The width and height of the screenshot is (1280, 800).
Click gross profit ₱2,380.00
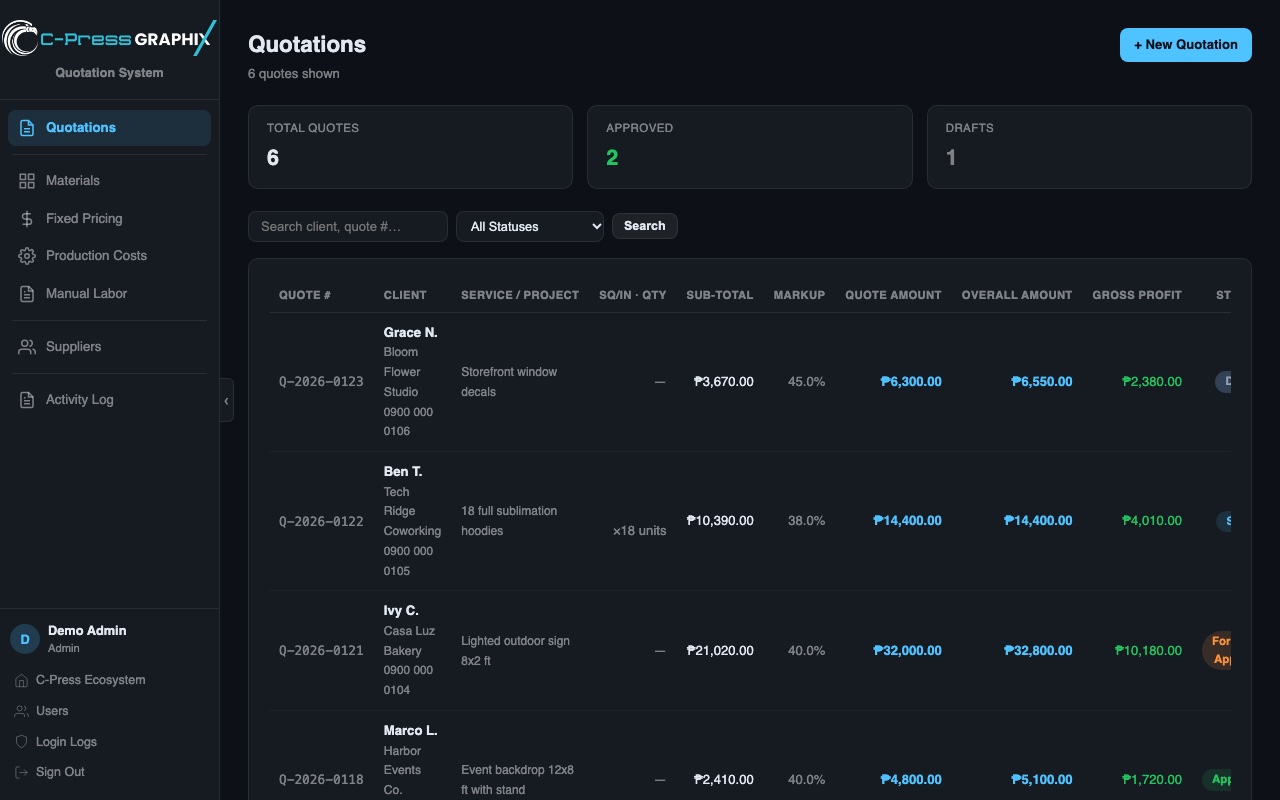click(x=1152, y=382)
